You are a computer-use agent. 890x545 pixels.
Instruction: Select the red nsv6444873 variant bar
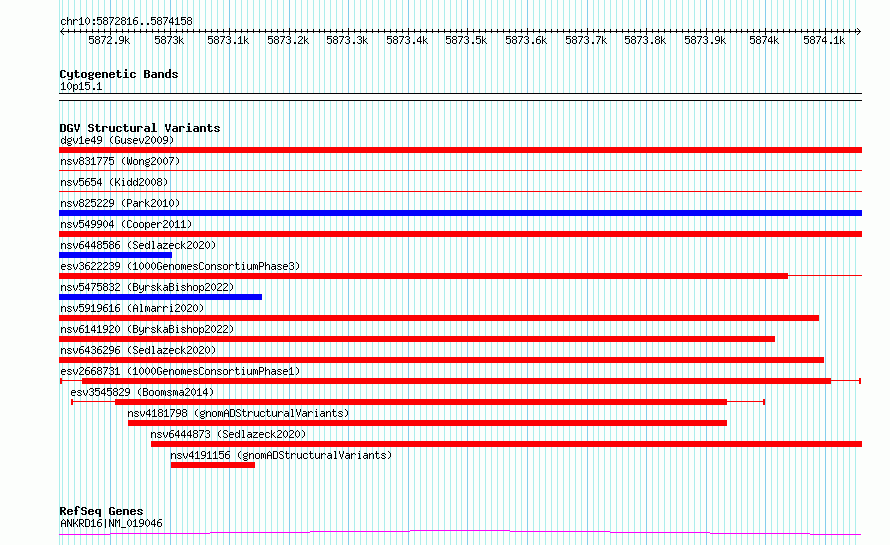(x=506, y=444)
